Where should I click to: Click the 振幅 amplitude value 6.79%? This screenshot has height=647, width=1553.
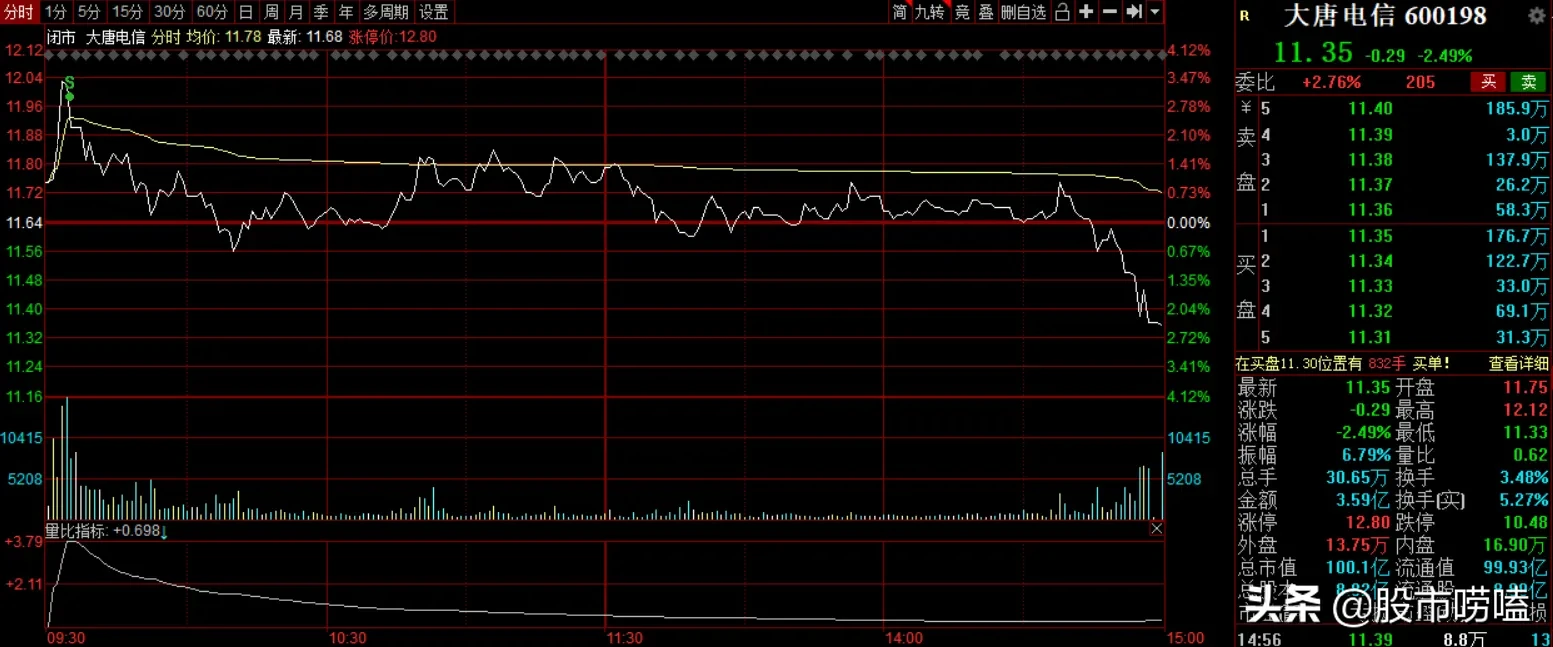[x=1364, y=455]
